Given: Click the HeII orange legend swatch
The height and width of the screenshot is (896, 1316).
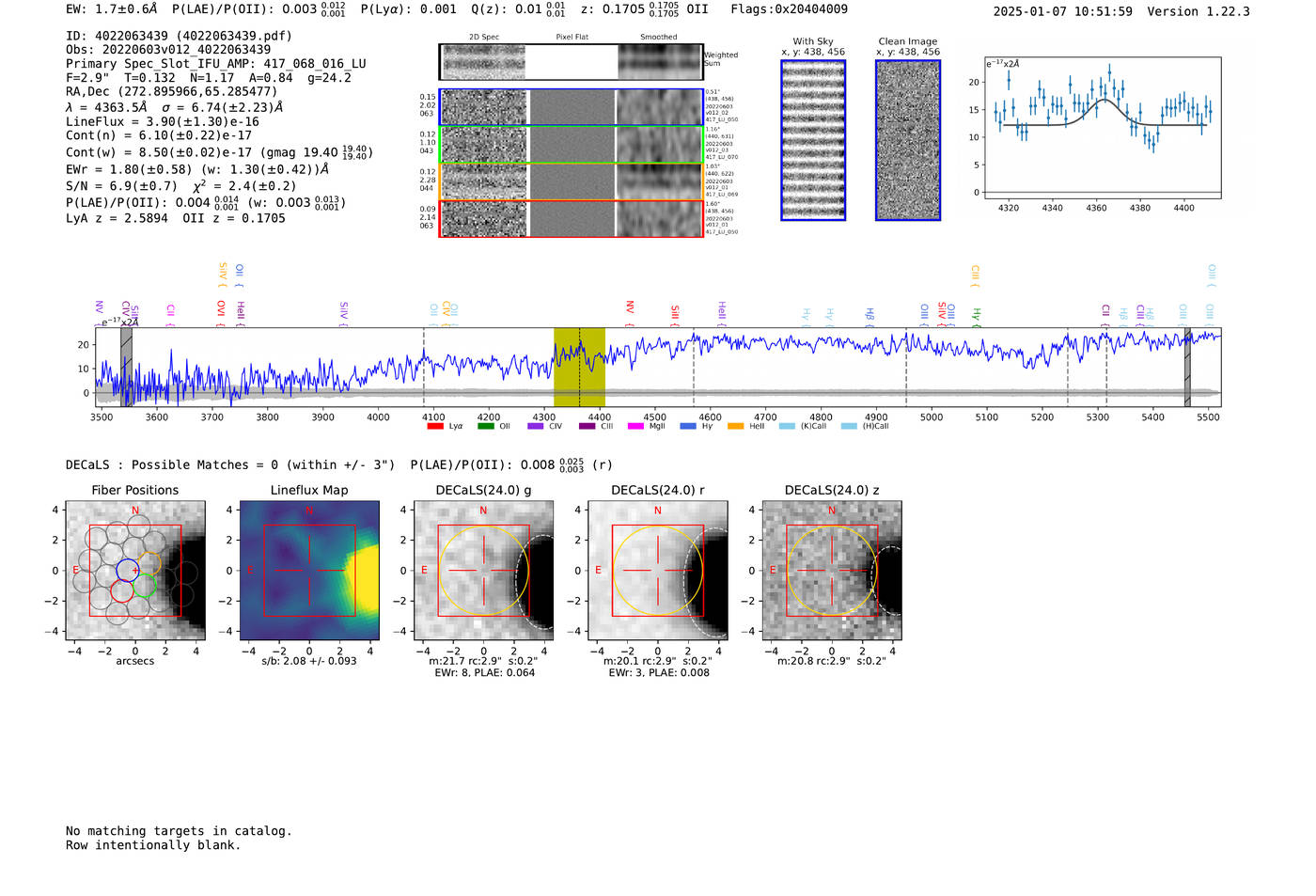Looking at the screenshot, I should tap(735, 426).
